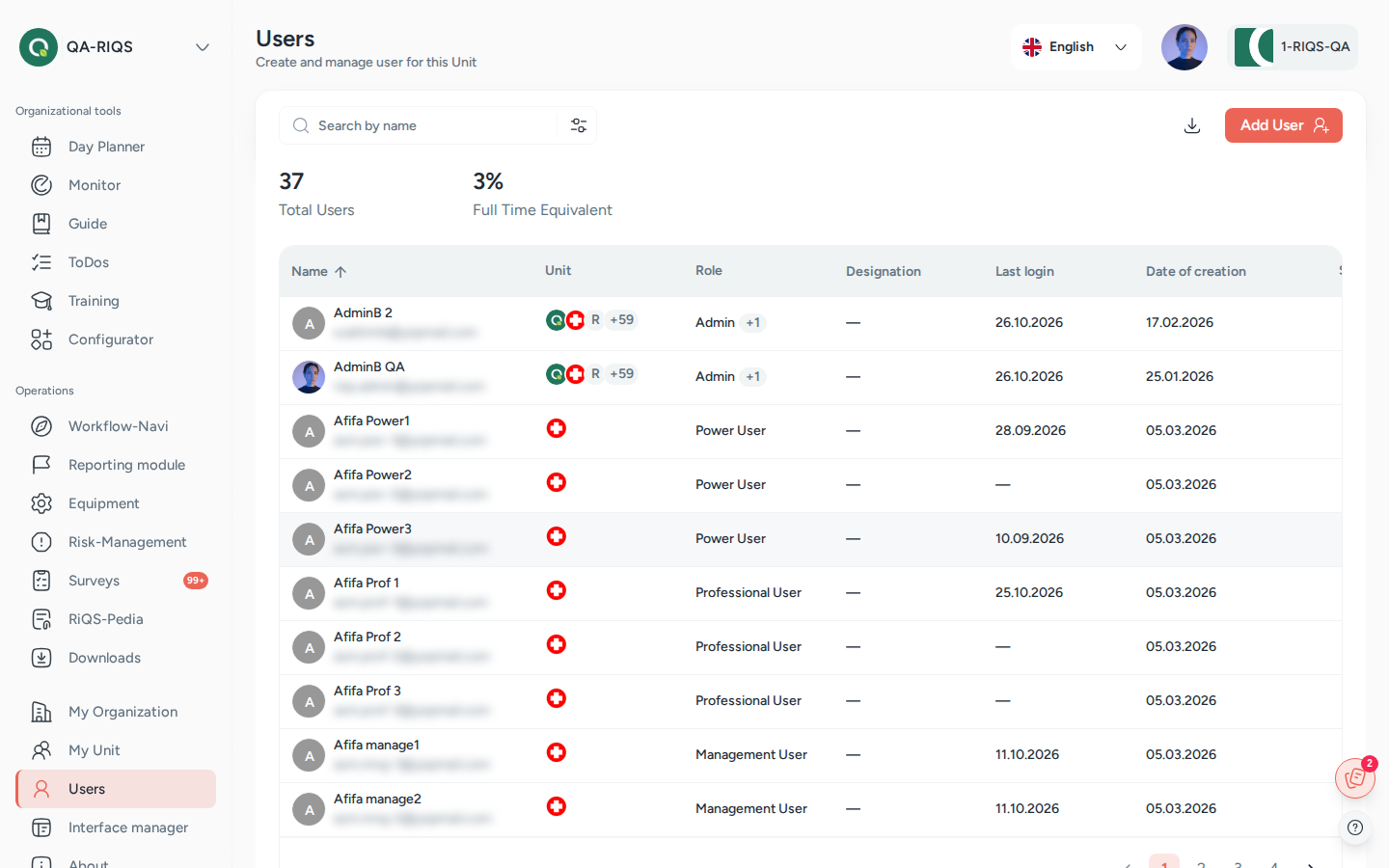Go to page 2 of users
Viewport: 1389px width, 868px height.
(x=1201, y=864)
